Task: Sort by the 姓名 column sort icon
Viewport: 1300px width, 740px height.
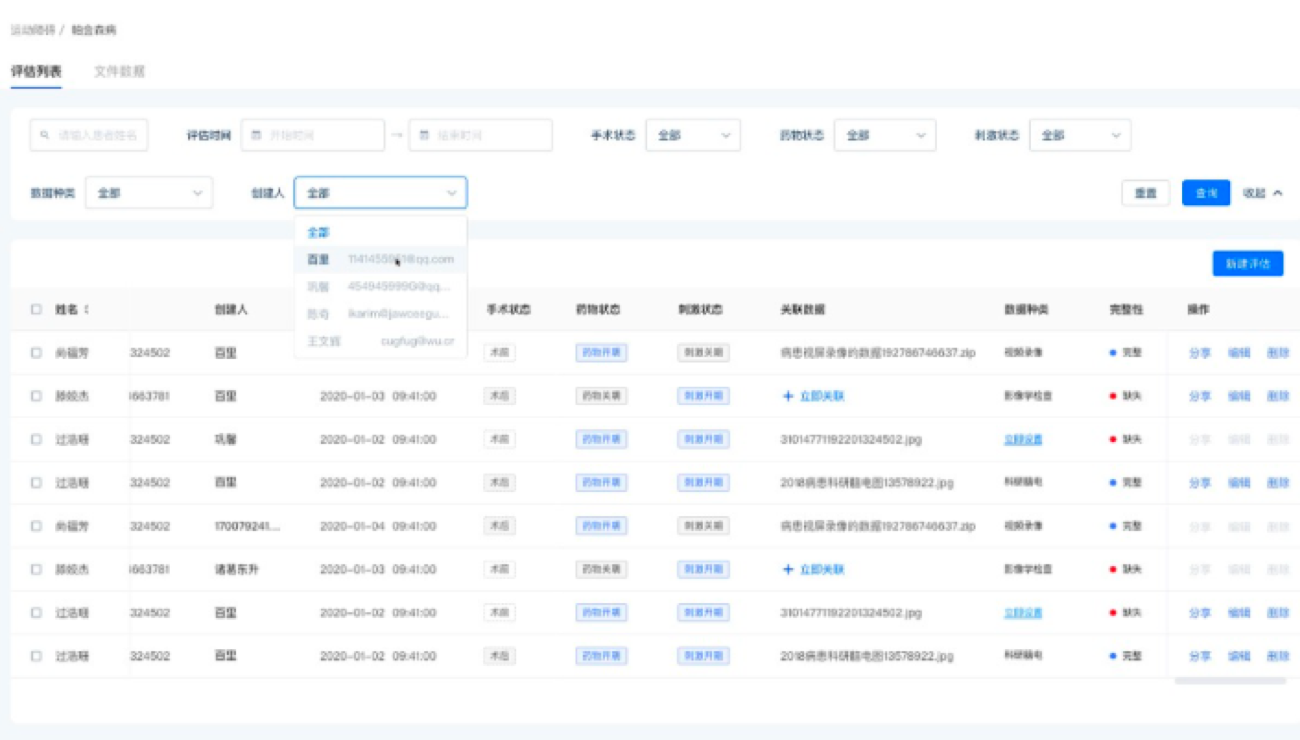Action: [86, 310]
